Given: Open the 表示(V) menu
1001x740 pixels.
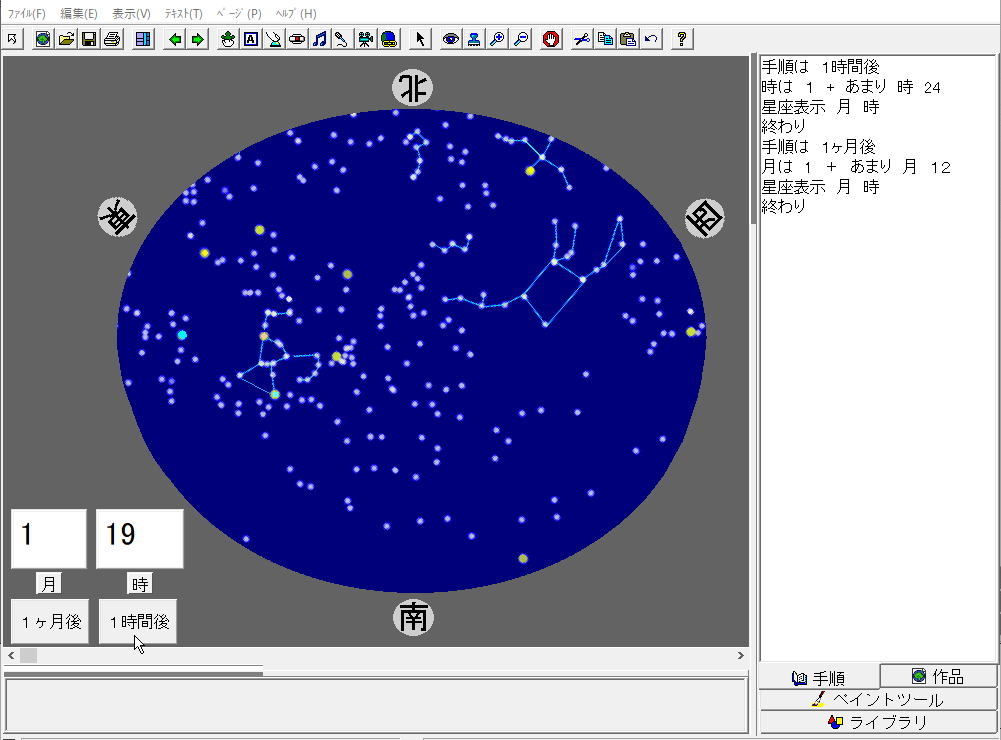Looking at the screenshot, I should coord(131,14).
